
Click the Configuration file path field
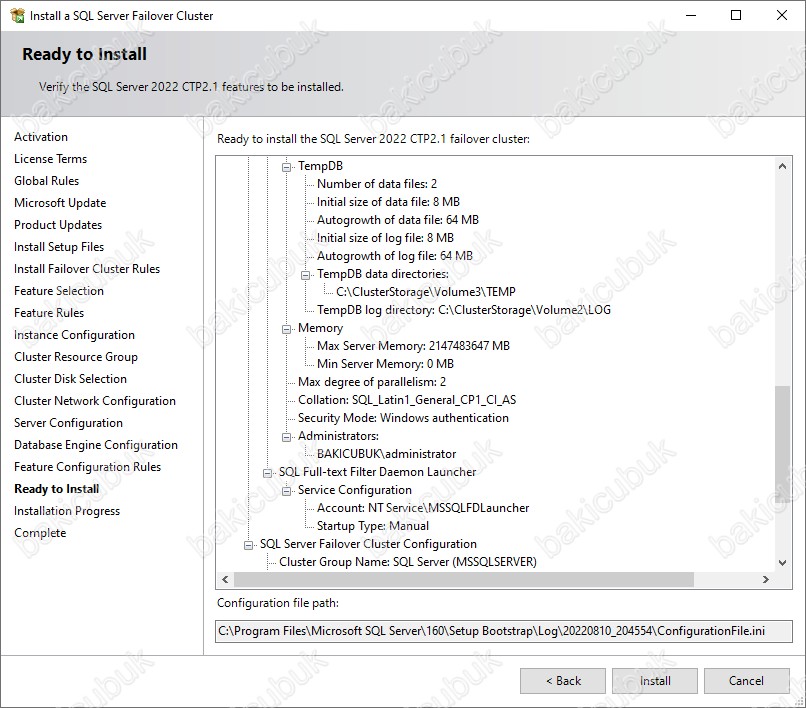tap(504, 631)
